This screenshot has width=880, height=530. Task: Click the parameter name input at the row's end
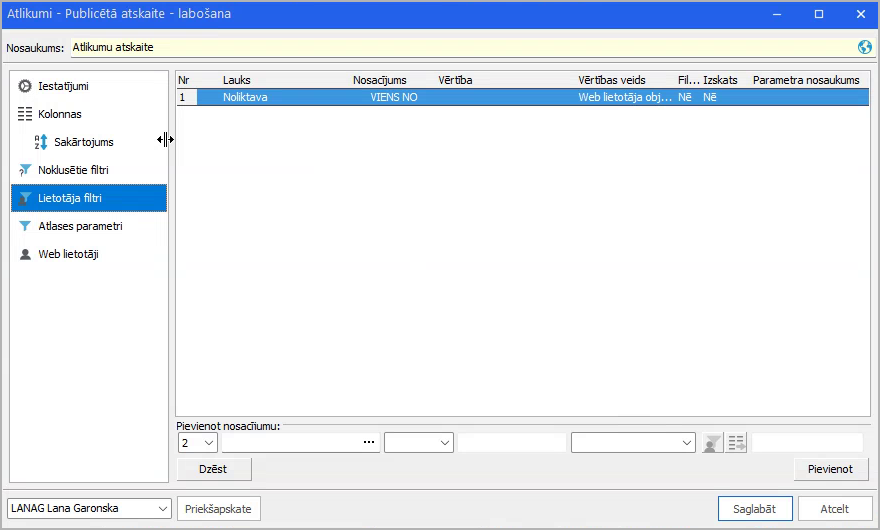(807, 443)
